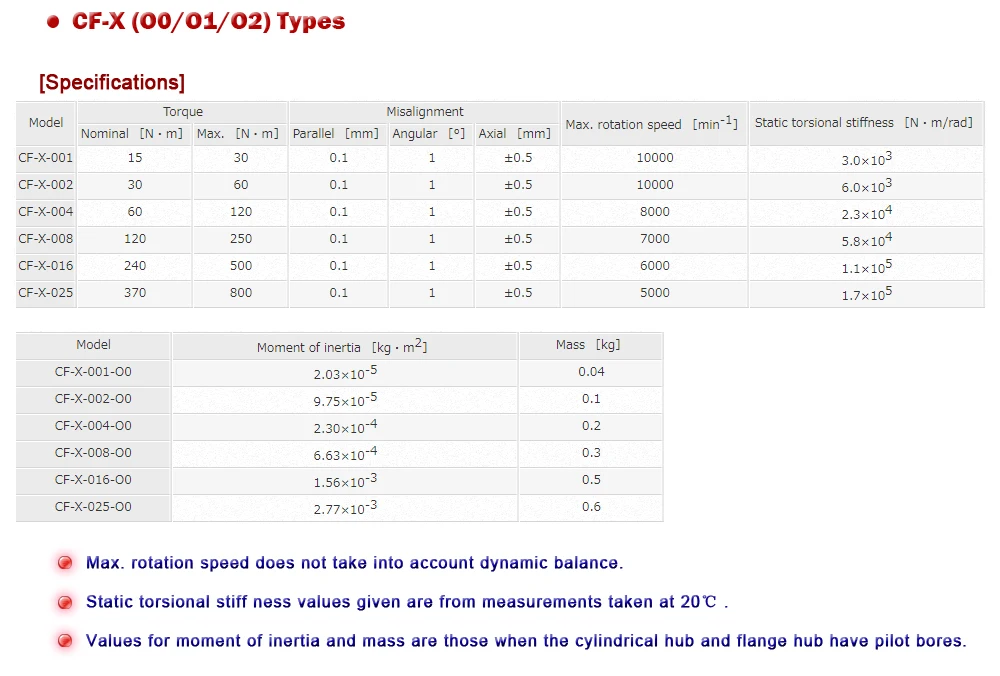Screen dimensions: 1000x676
Task: Click the Moment of inertia header cell
Action: (345, 346)
